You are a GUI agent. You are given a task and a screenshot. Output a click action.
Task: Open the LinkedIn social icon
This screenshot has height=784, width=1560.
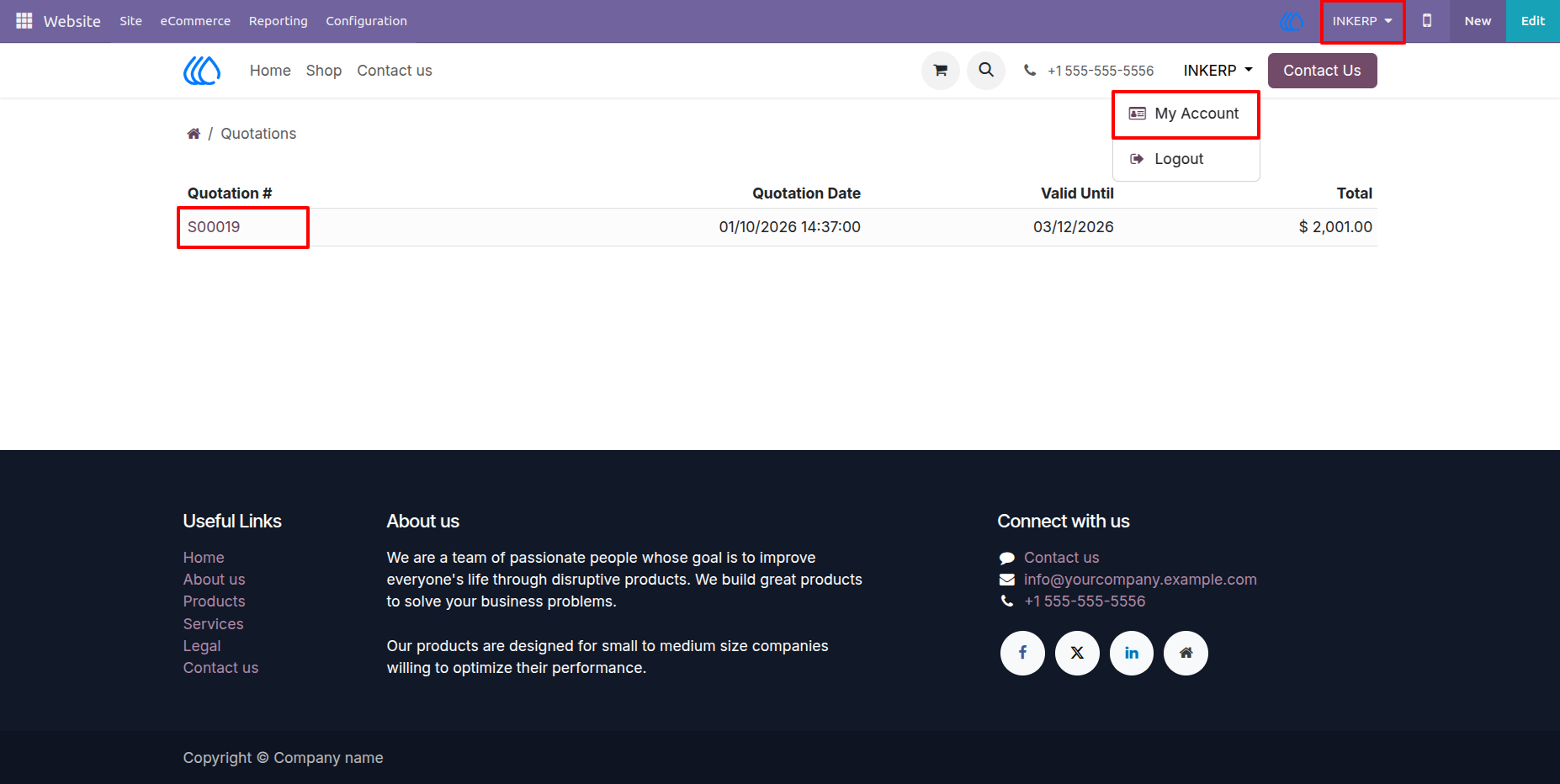point(1132,653)
